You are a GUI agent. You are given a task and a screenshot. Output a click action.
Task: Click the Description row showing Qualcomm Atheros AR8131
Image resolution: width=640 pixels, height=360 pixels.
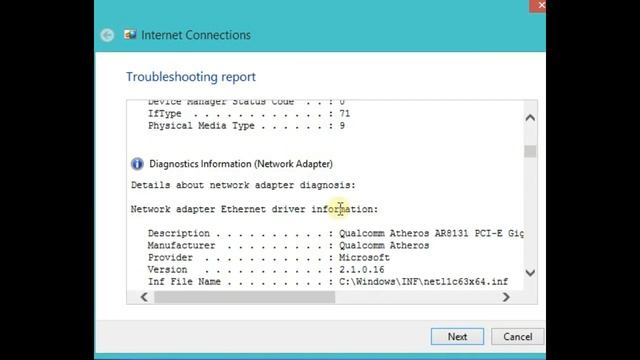336,233
